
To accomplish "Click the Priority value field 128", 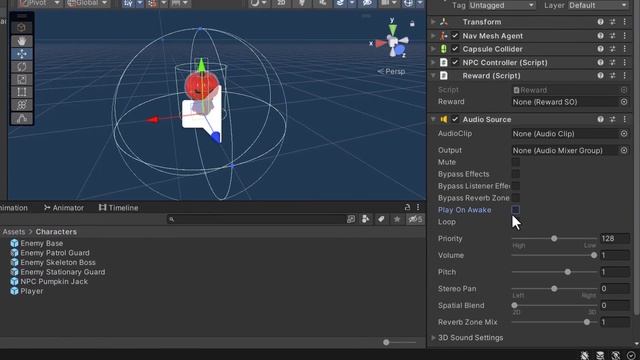I will pyautogui.click(x=615, y=238).
